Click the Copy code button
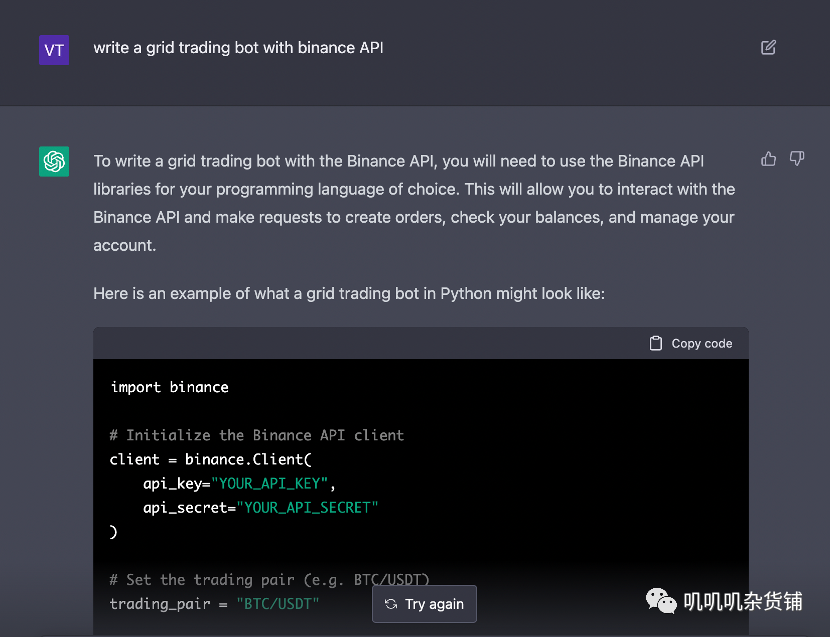This screenshot has width=830, height=638. click(x=691, y=344)
